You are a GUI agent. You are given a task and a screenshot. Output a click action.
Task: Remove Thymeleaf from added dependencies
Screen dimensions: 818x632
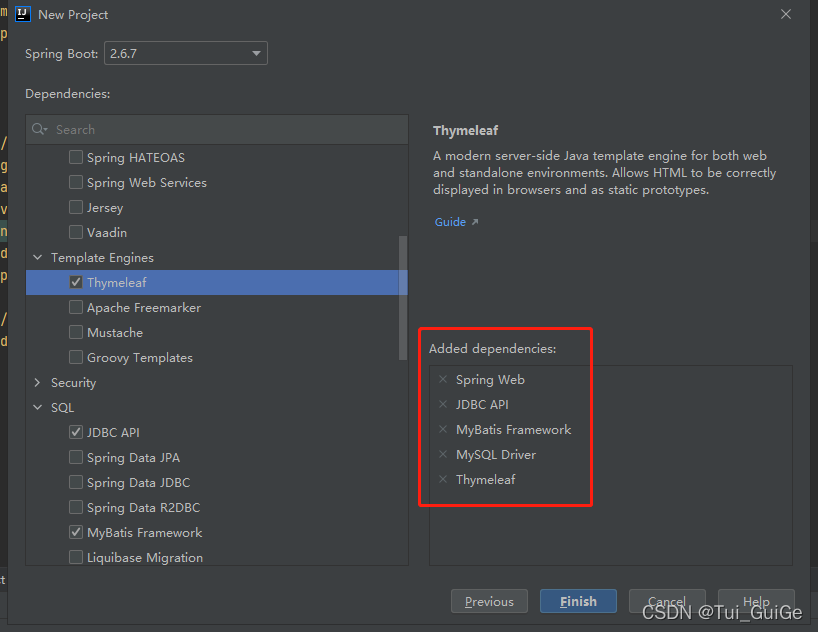[443, 479]
